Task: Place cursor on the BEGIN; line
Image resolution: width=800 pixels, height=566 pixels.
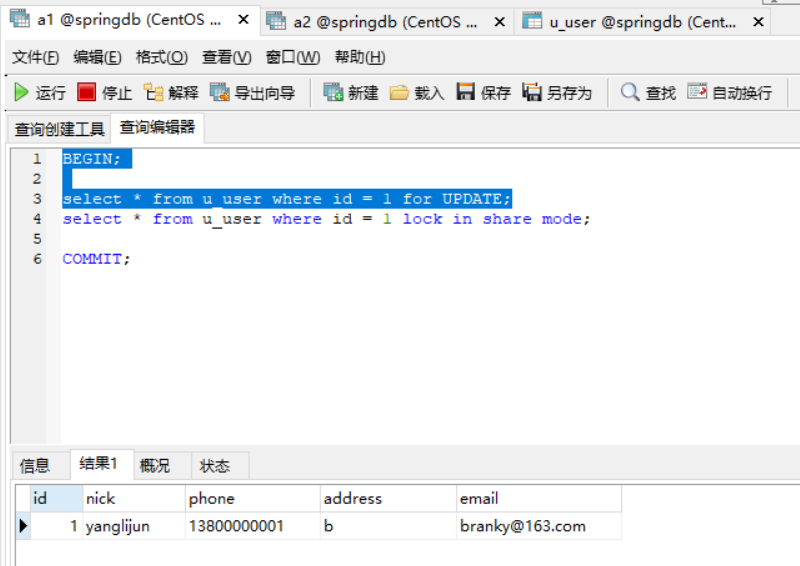Action: pos(92,159)
